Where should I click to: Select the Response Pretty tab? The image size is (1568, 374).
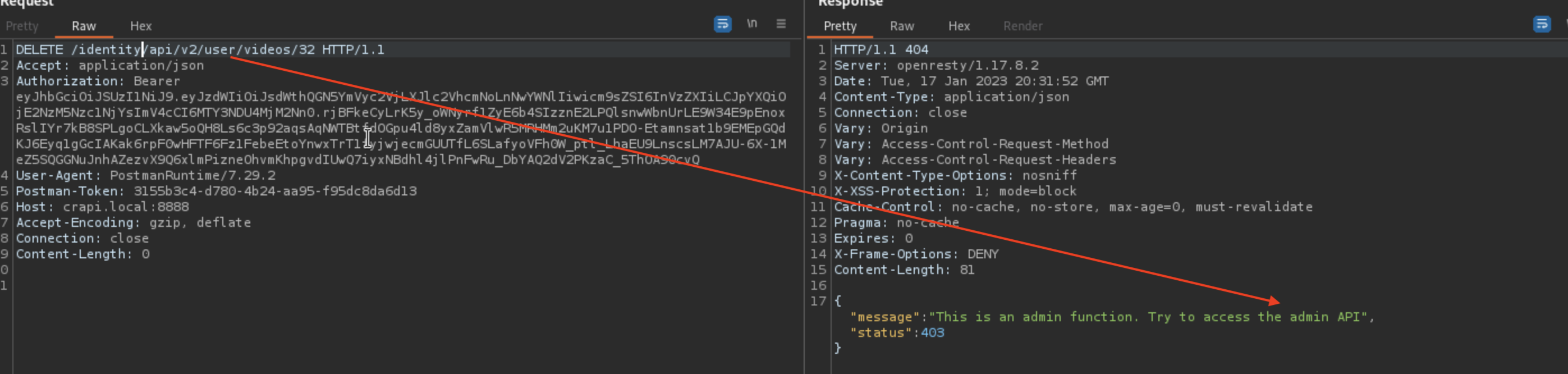point(840,26)
